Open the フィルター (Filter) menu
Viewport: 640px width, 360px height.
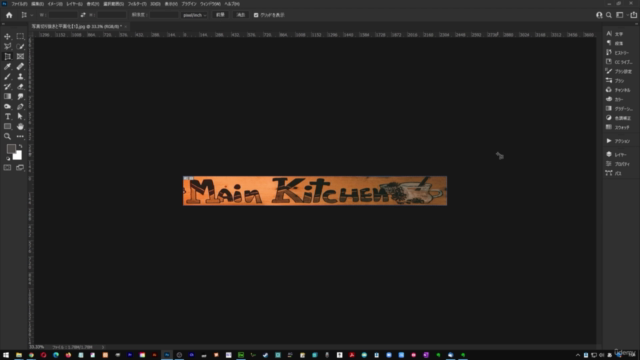coord(137,4)
